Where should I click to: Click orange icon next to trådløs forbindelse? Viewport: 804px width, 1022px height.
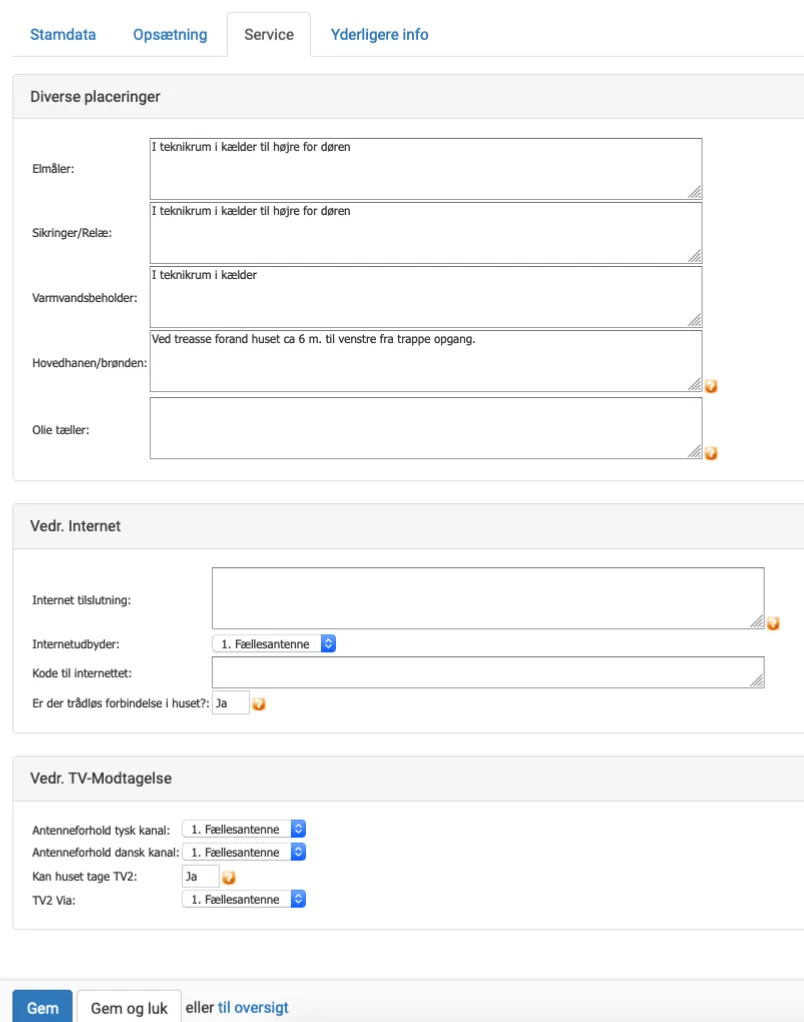point(259,704)
